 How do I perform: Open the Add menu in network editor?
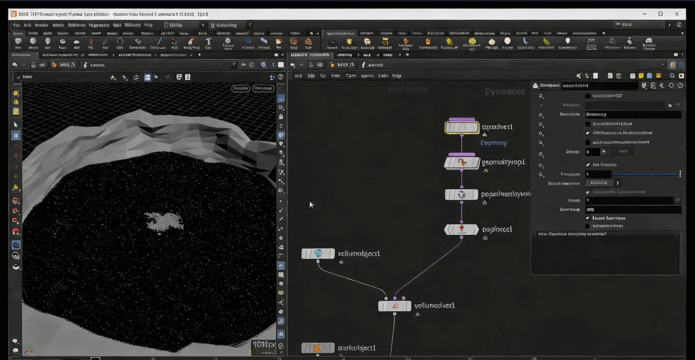[298, 76]
